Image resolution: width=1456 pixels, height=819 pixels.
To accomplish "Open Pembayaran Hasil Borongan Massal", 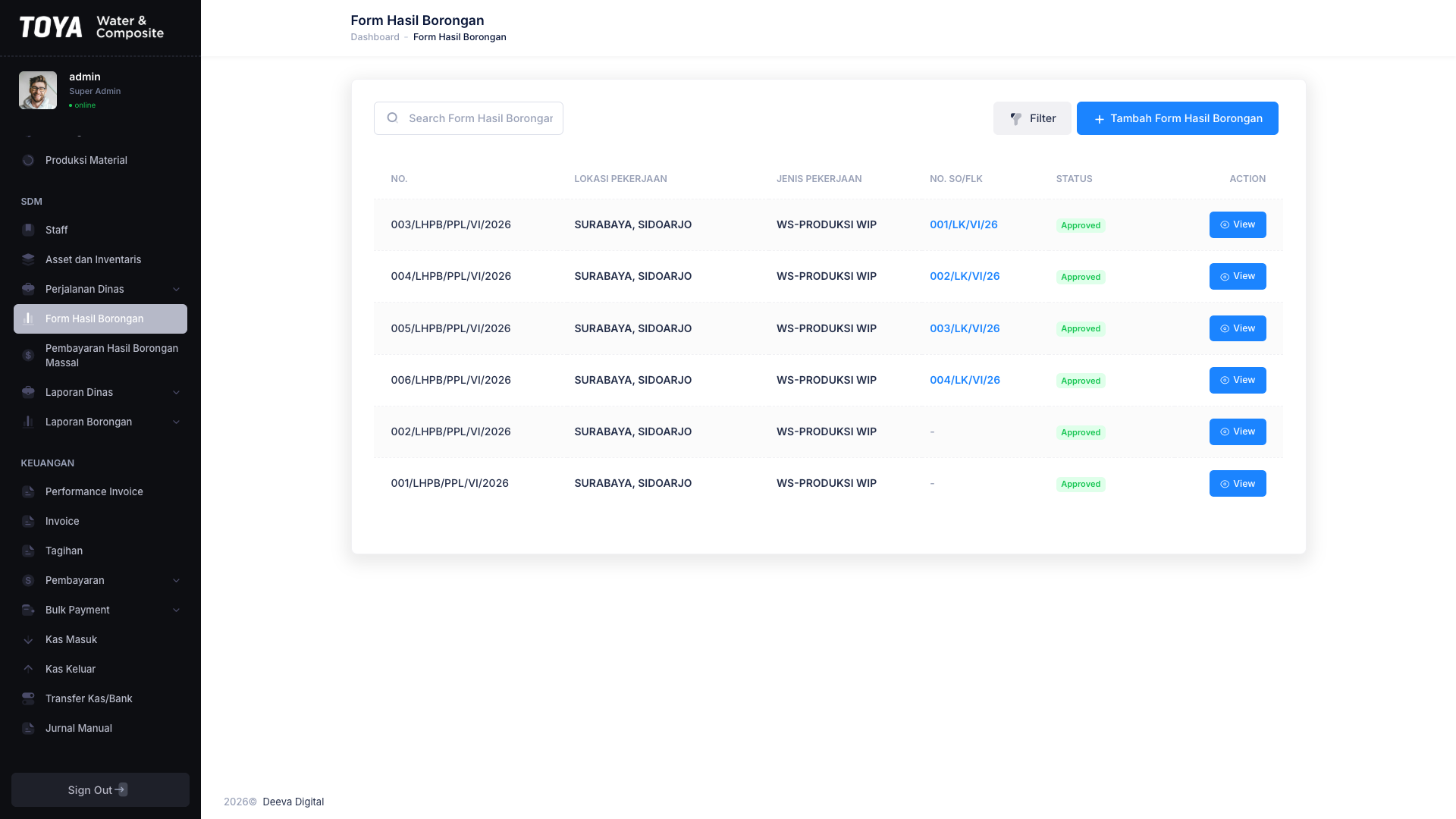I will [x=100, y=355].
